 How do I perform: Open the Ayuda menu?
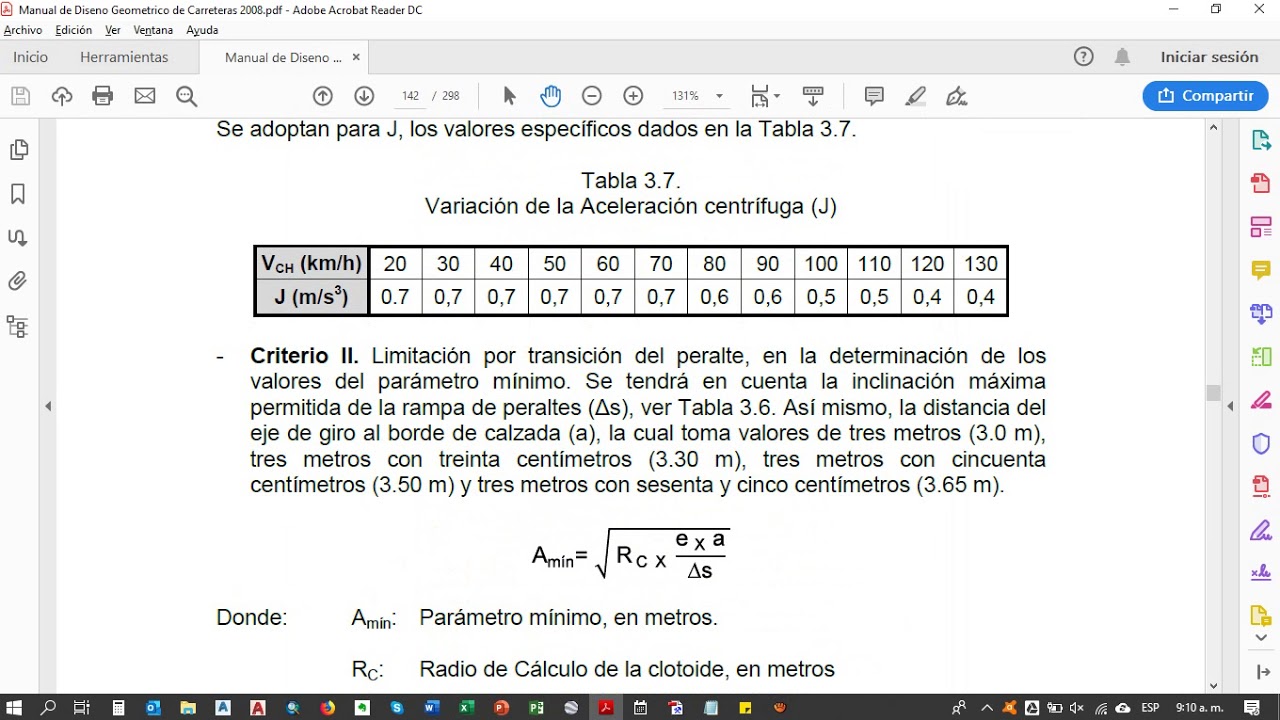tap(202, 30)
